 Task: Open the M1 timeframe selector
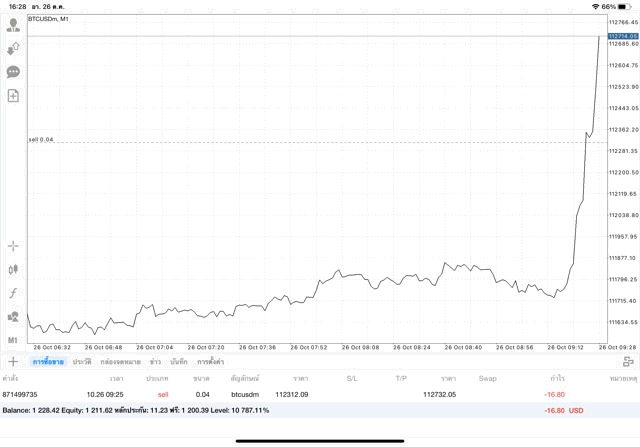click(x=13, y=340)
